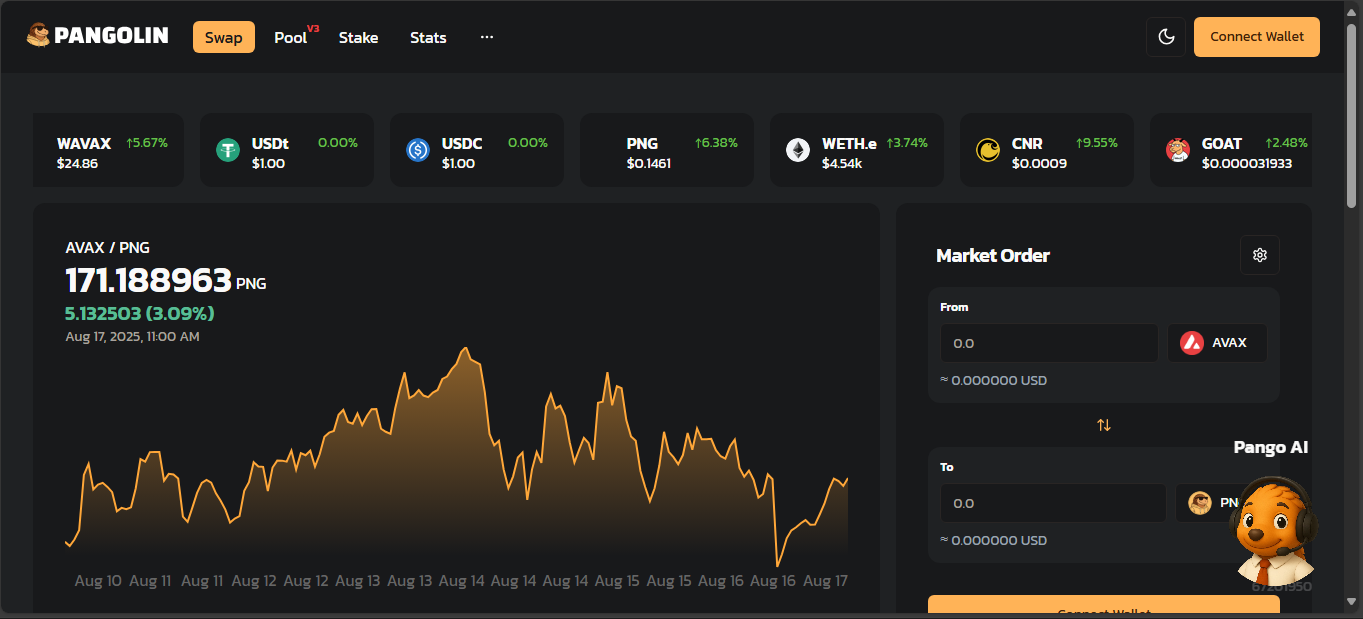Open the AVAX token selector
Image resolution: width=1363 pixels, height=619 pixels.
[x=1216, y=343]
